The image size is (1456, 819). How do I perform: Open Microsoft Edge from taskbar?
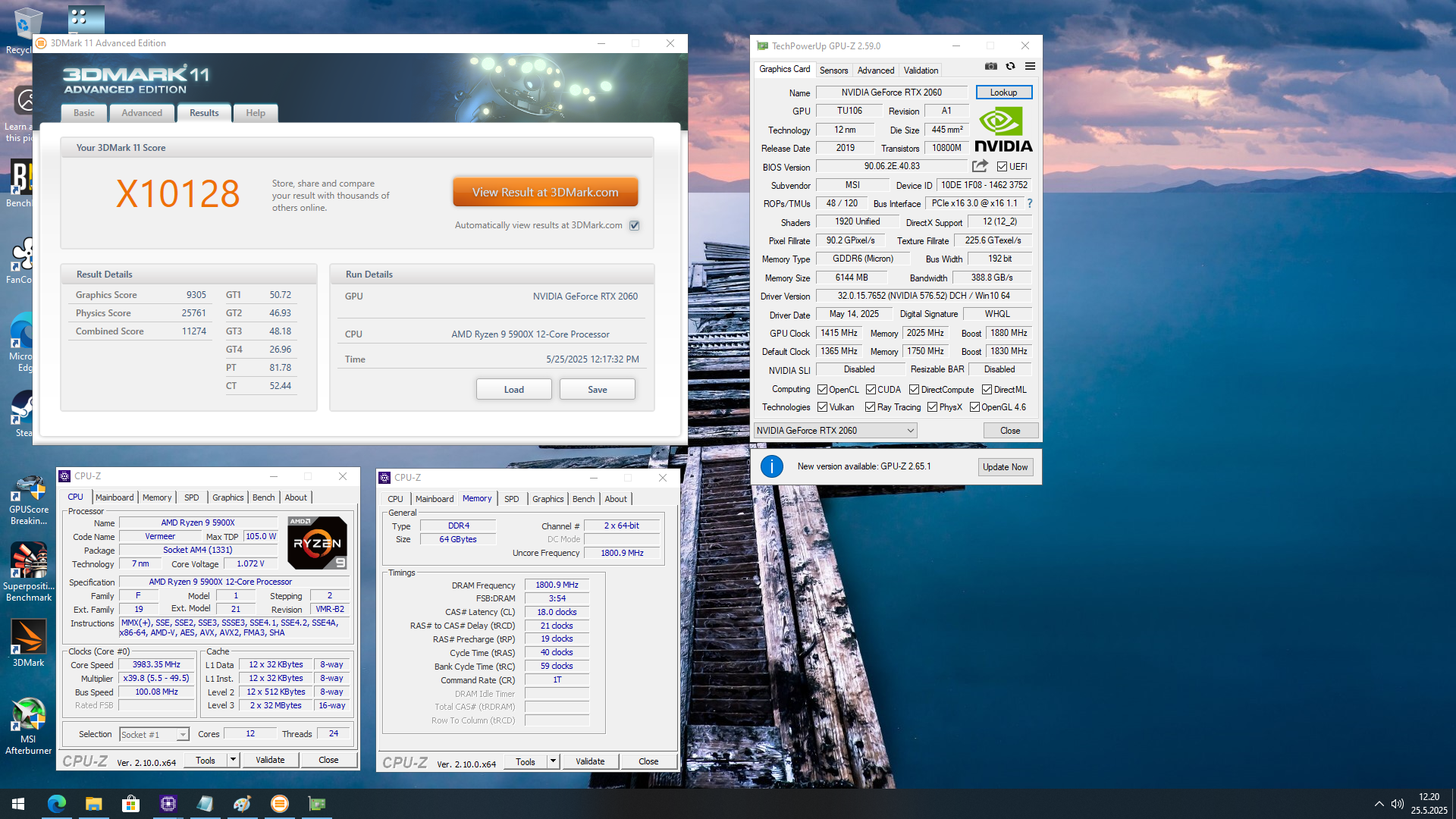[57, 804]
